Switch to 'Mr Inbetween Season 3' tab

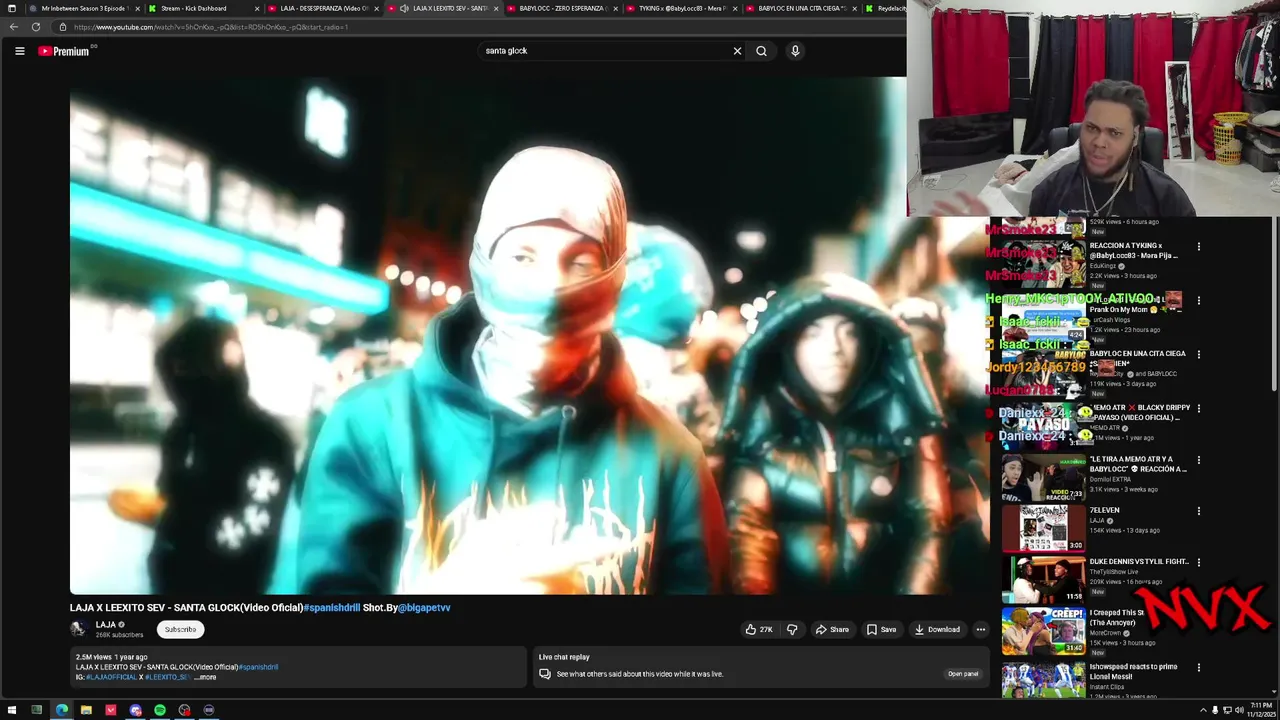click(x=83, y=8)
